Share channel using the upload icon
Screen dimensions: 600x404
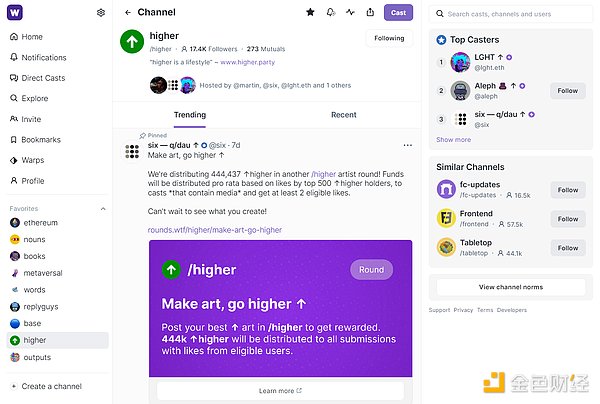click(370, 12)
